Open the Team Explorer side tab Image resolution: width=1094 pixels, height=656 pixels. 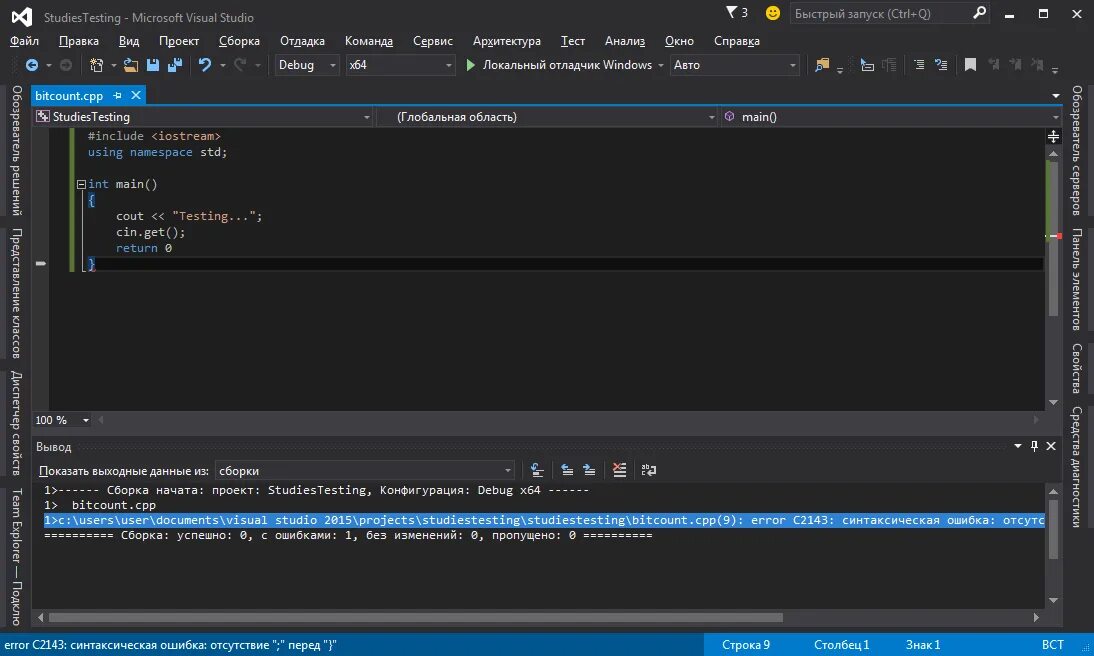[16, 557]
